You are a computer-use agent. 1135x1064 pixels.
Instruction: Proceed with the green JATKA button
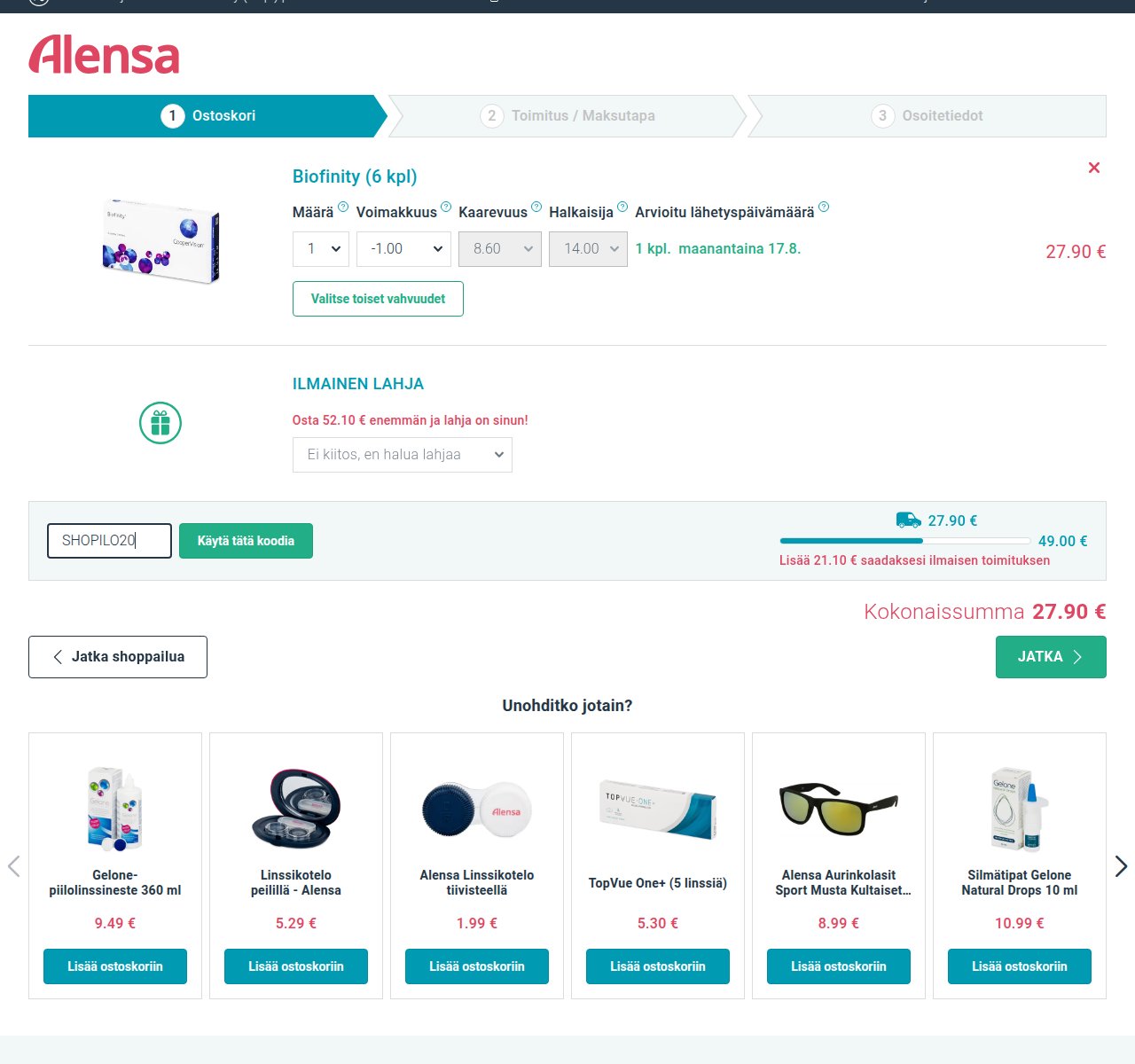tap(1051, 657)
